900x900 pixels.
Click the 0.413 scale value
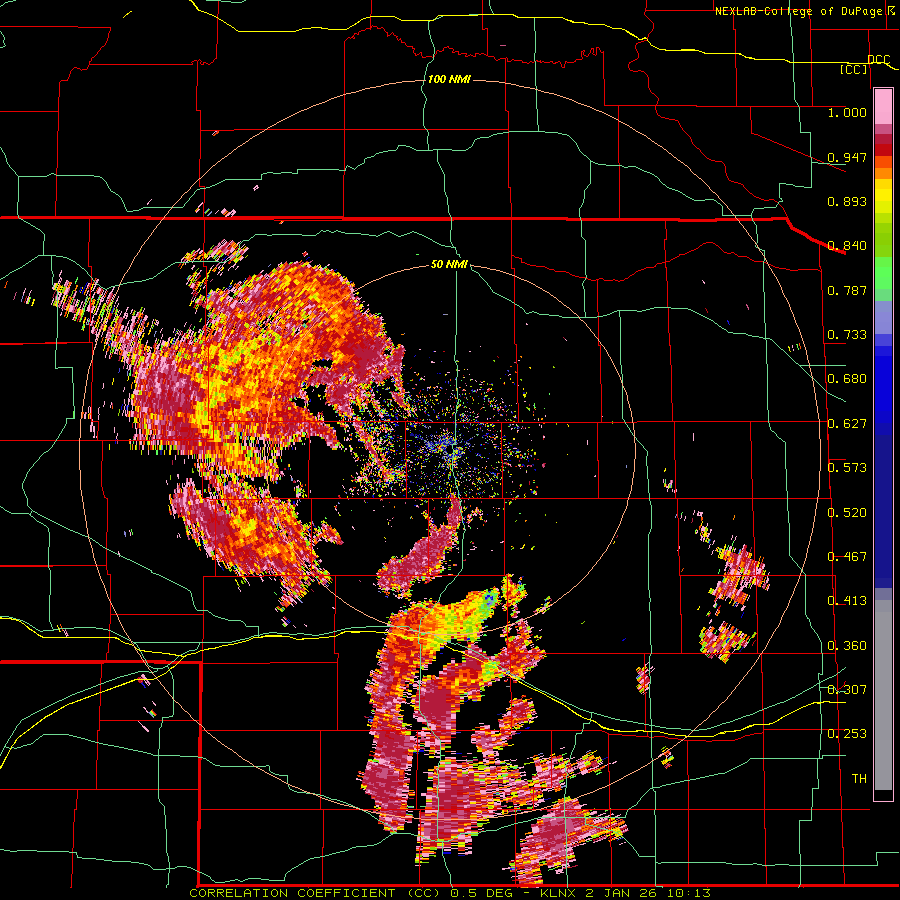[x=847, y=601]
